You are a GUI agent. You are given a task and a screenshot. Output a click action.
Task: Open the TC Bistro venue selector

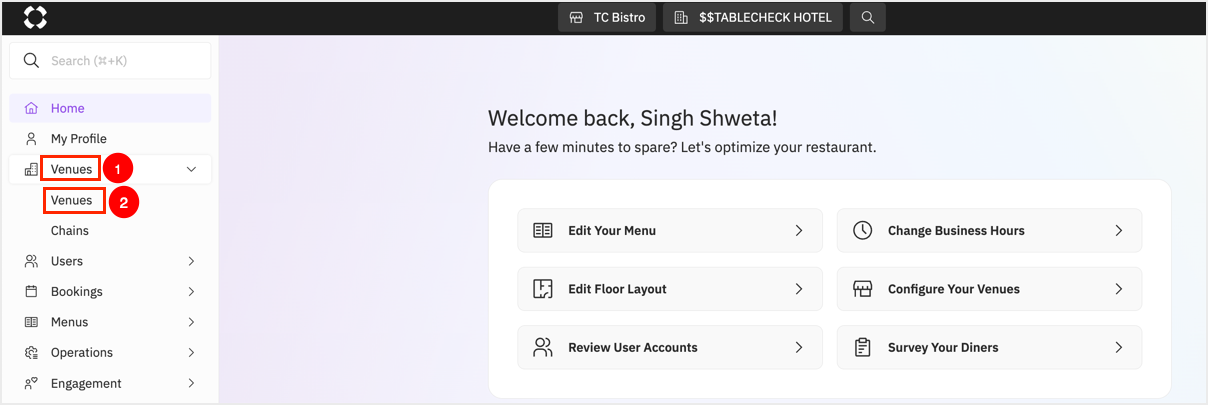[x=606, y=18]
